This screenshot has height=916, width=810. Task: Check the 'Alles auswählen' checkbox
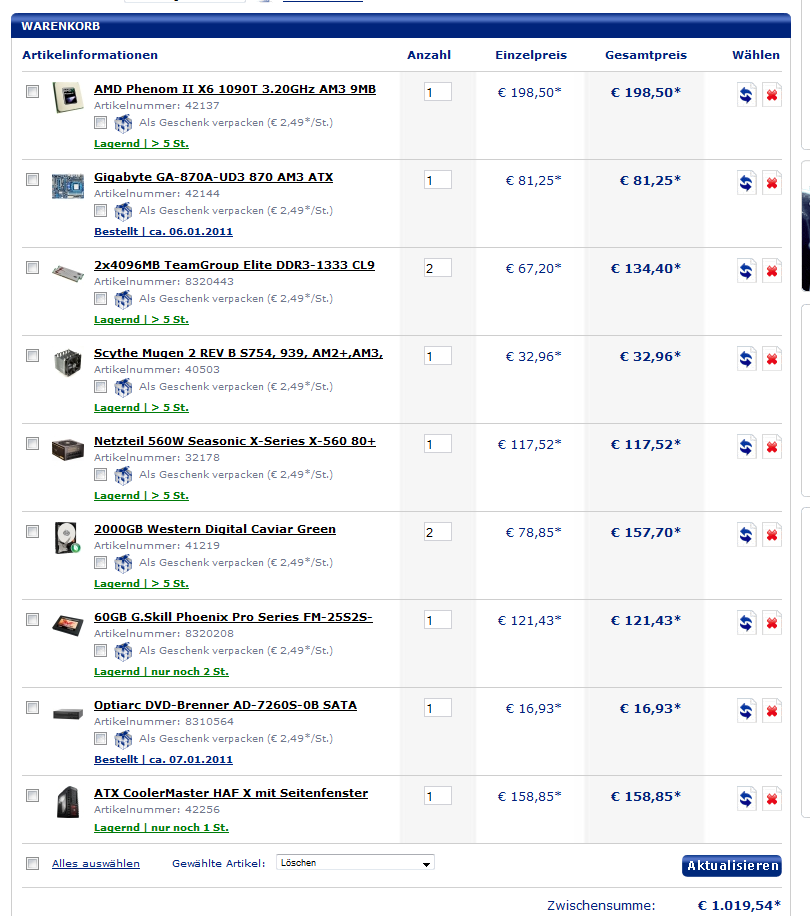click(x=33, y=863)
